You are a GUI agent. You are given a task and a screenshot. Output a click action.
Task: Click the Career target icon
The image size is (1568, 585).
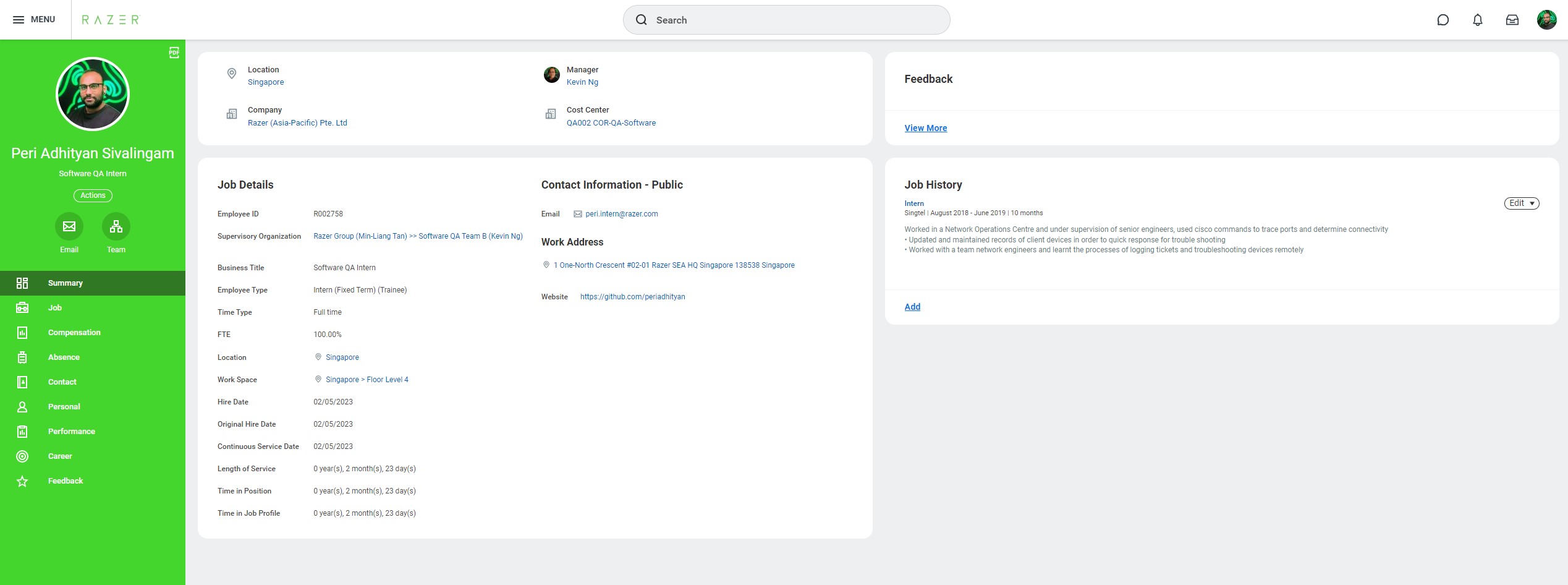22,456
